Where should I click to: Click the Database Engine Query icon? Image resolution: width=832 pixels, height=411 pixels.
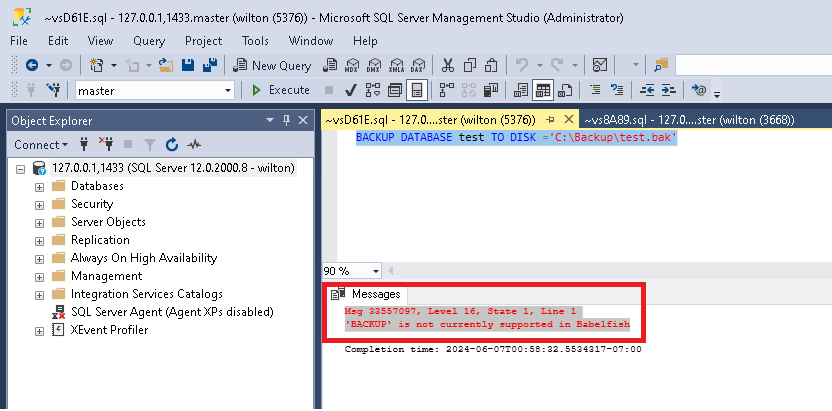pos(331,65)
